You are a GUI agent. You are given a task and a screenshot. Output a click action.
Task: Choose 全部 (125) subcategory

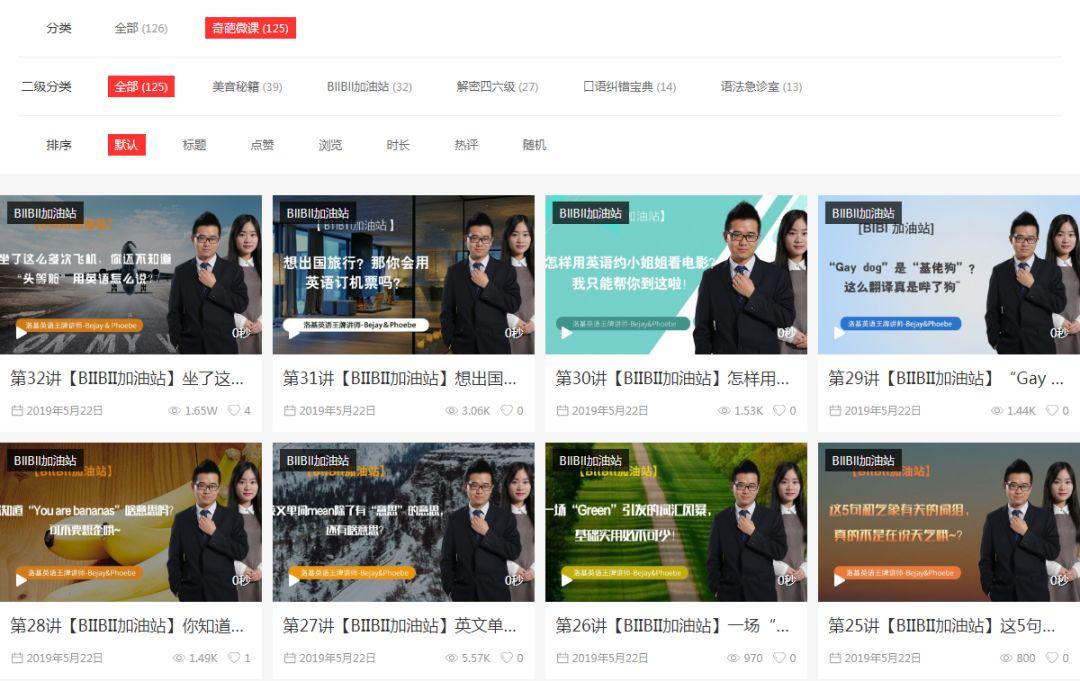(x=141, y=86)
